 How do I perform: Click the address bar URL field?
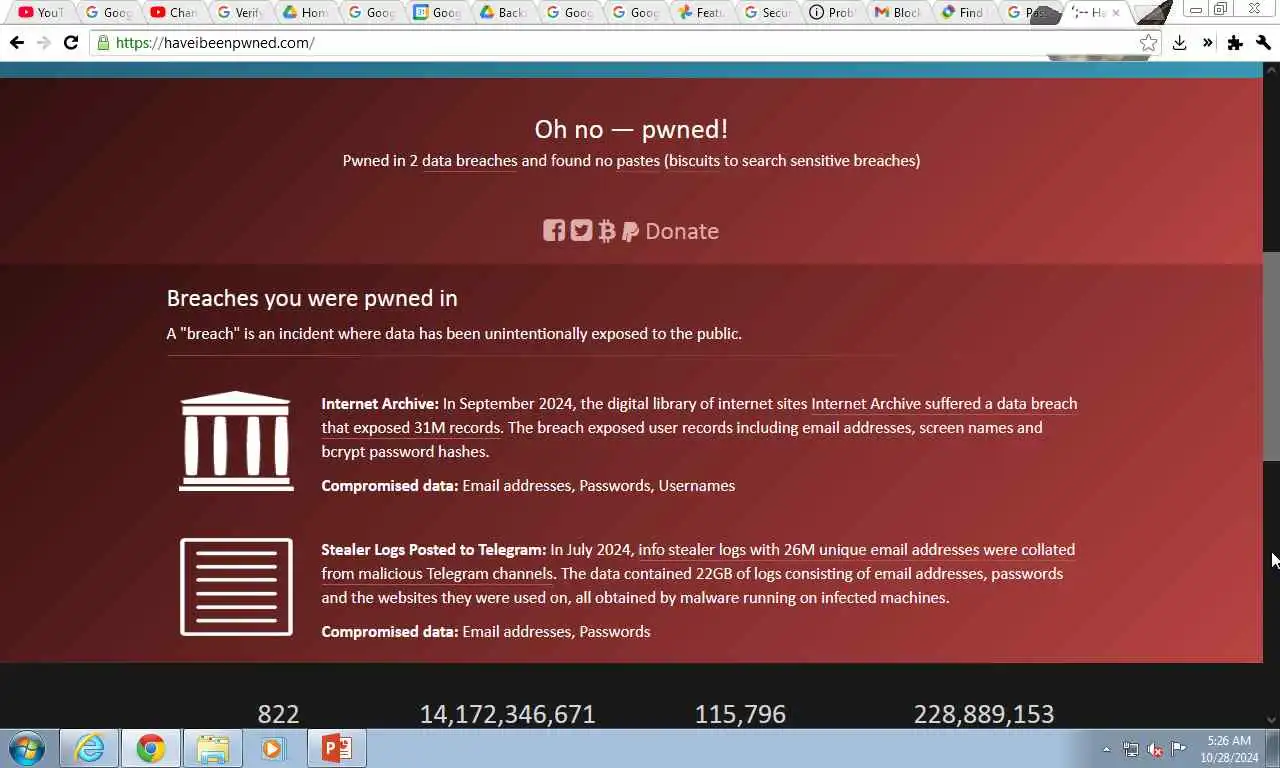pos(625,43)
